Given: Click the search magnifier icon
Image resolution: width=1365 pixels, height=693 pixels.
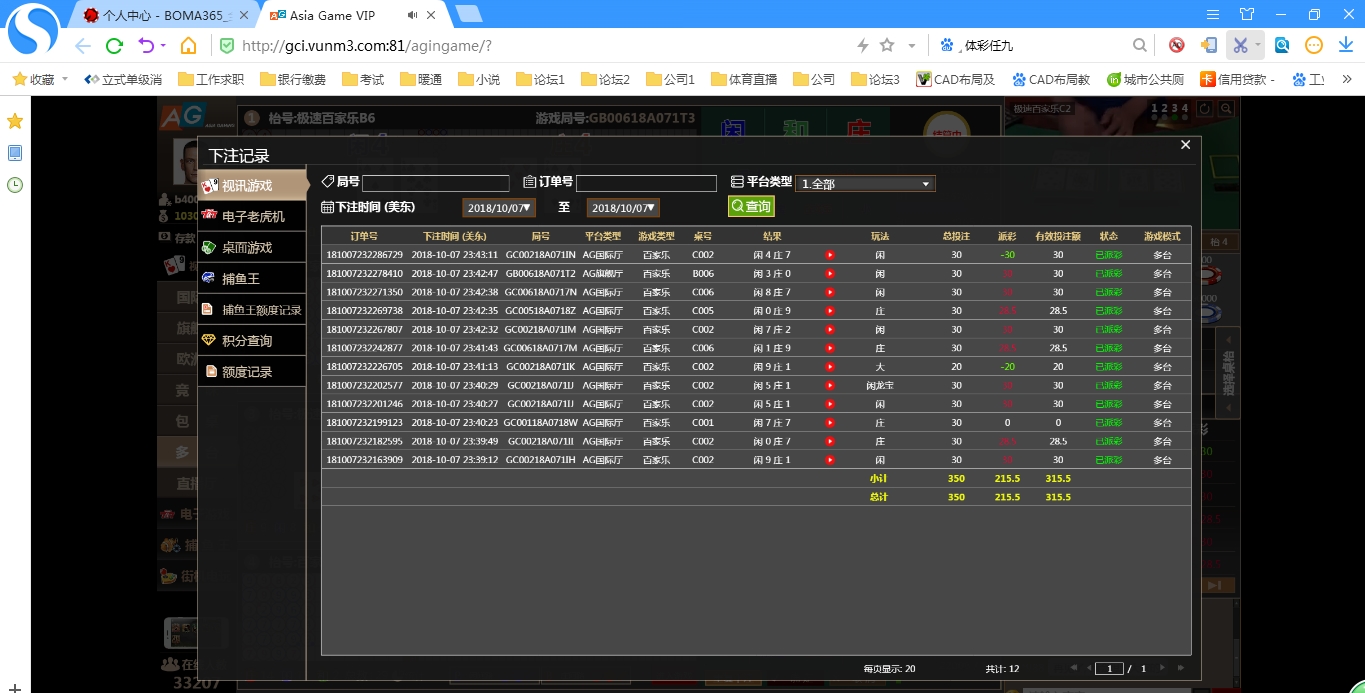Looking at the screenshot, I should click(x=1139, y=45).
